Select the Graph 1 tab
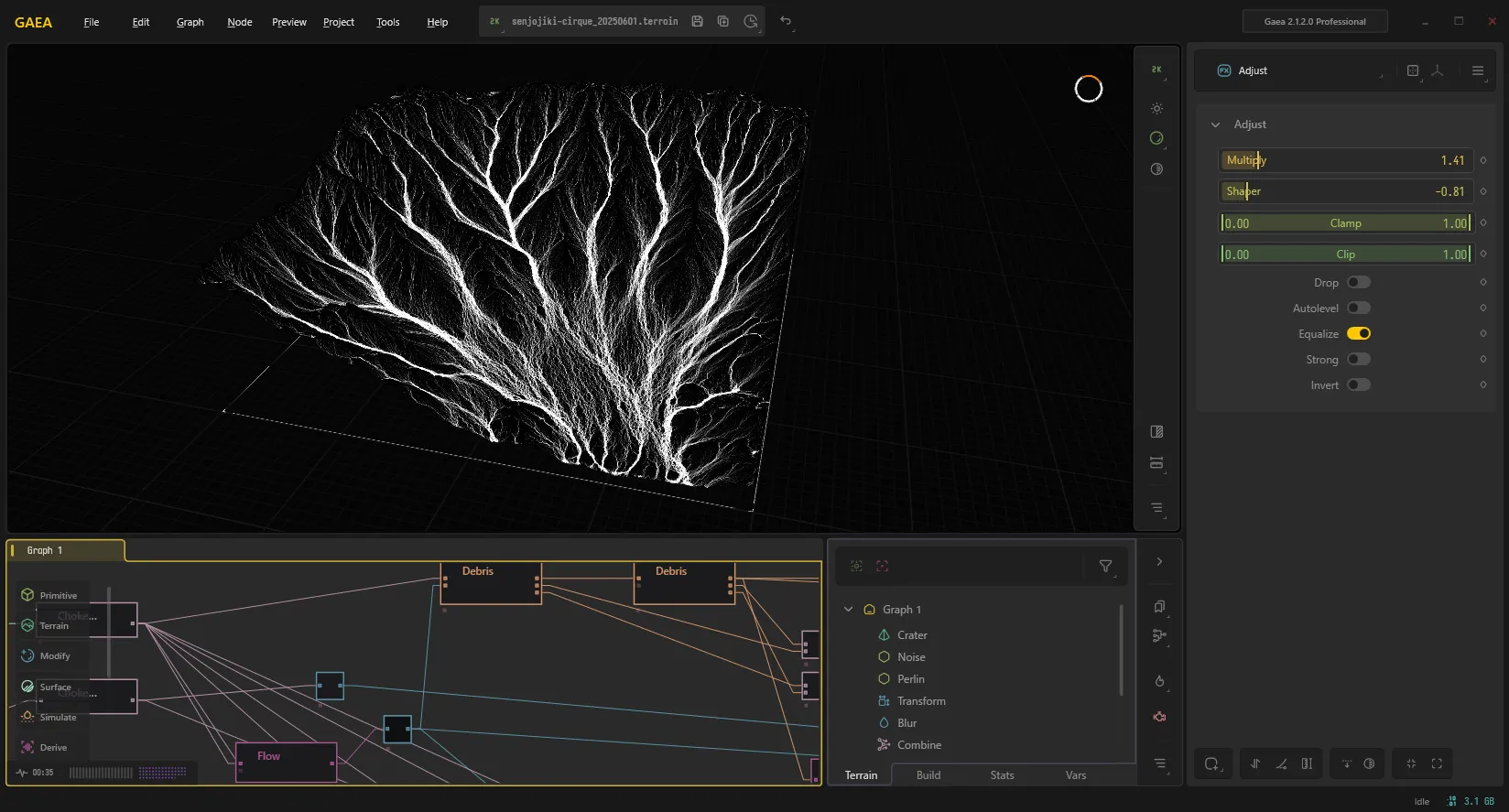 [45, 550]
